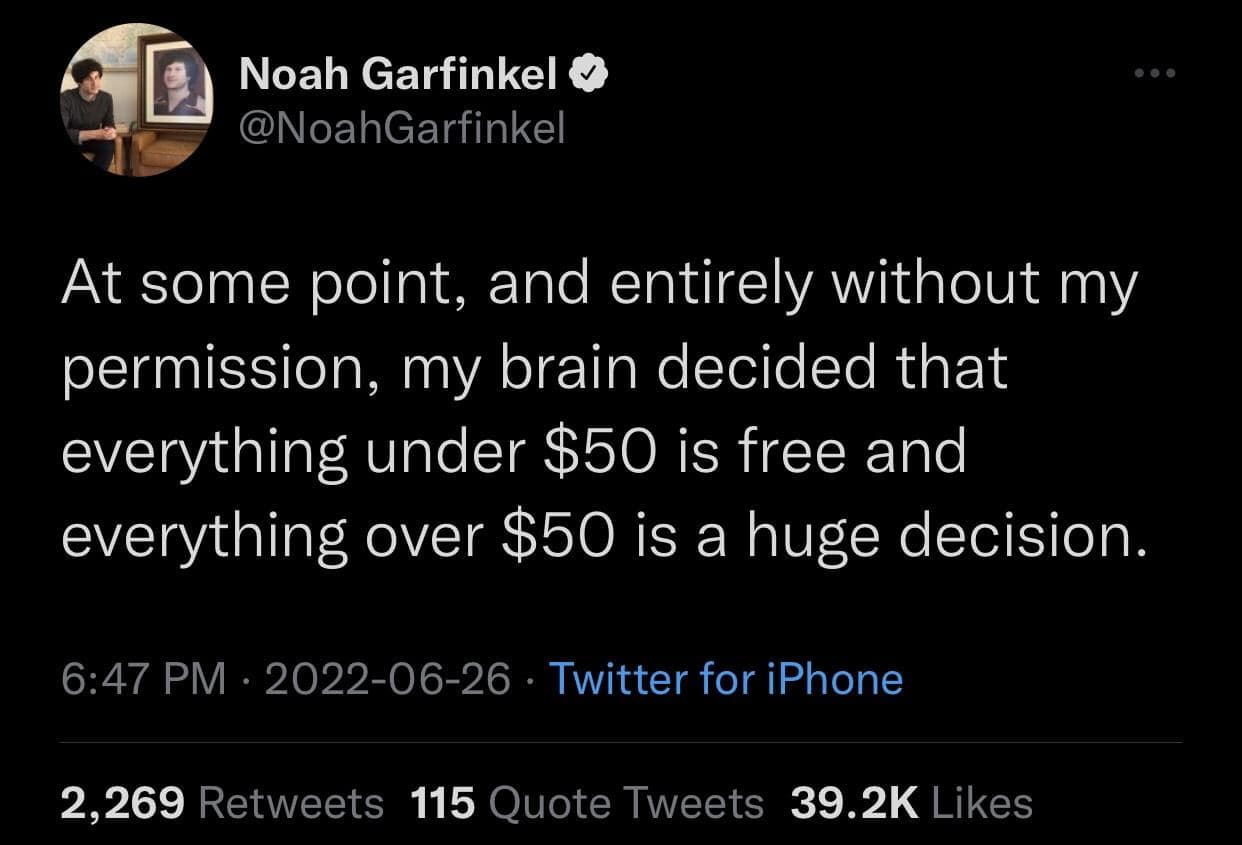Click the 6:47 PM timestamp
The height and width of the screenshot is (845, 1242).
click(x=143, y=680)
